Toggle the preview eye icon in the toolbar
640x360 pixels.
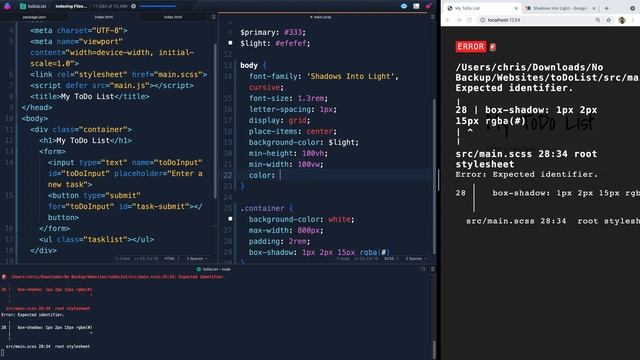pyautogui.click(x=404, y=6)
